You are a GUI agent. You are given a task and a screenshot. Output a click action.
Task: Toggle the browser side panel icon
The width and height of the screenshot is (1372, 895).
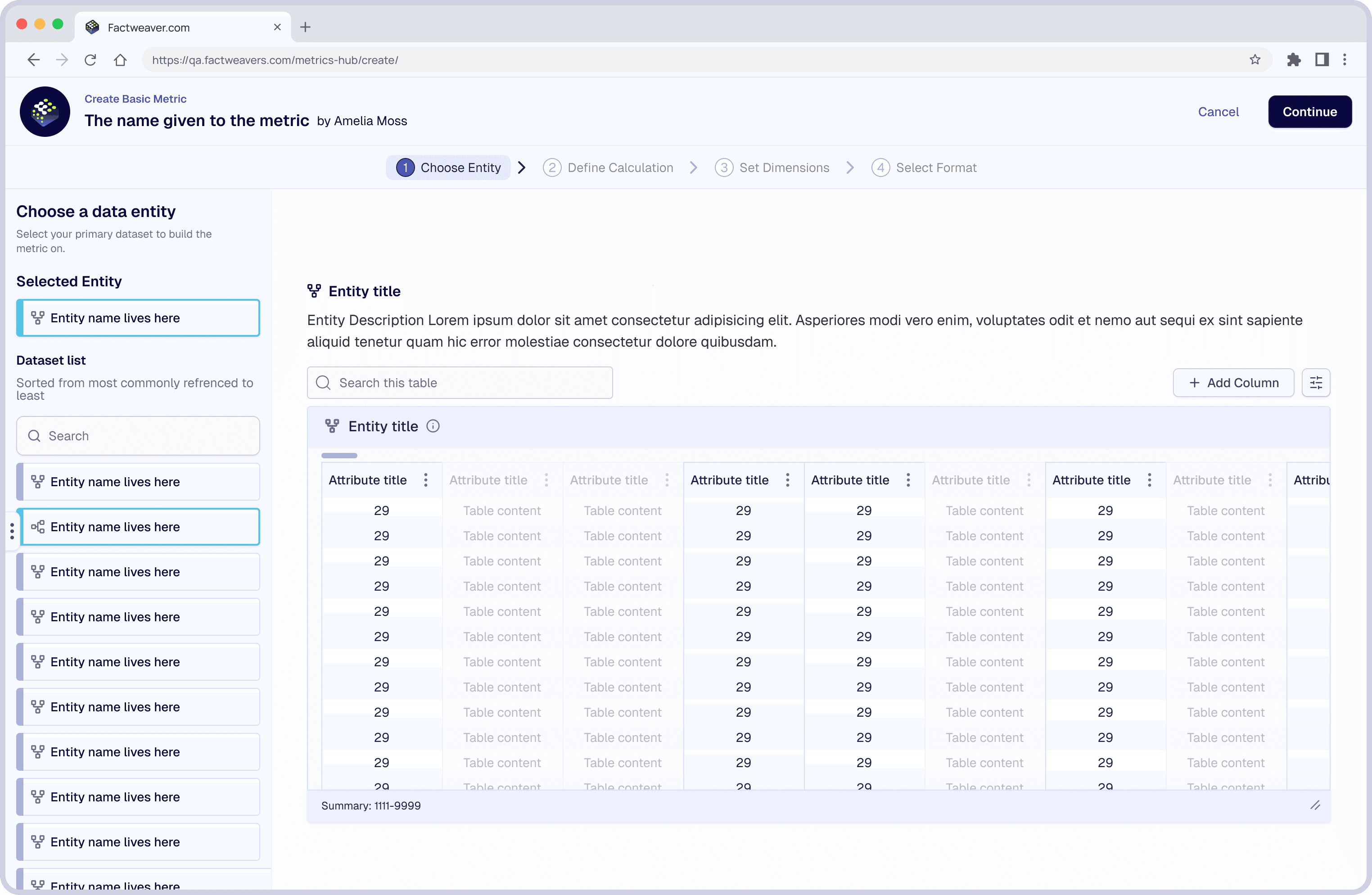(x=1322, y=60)
